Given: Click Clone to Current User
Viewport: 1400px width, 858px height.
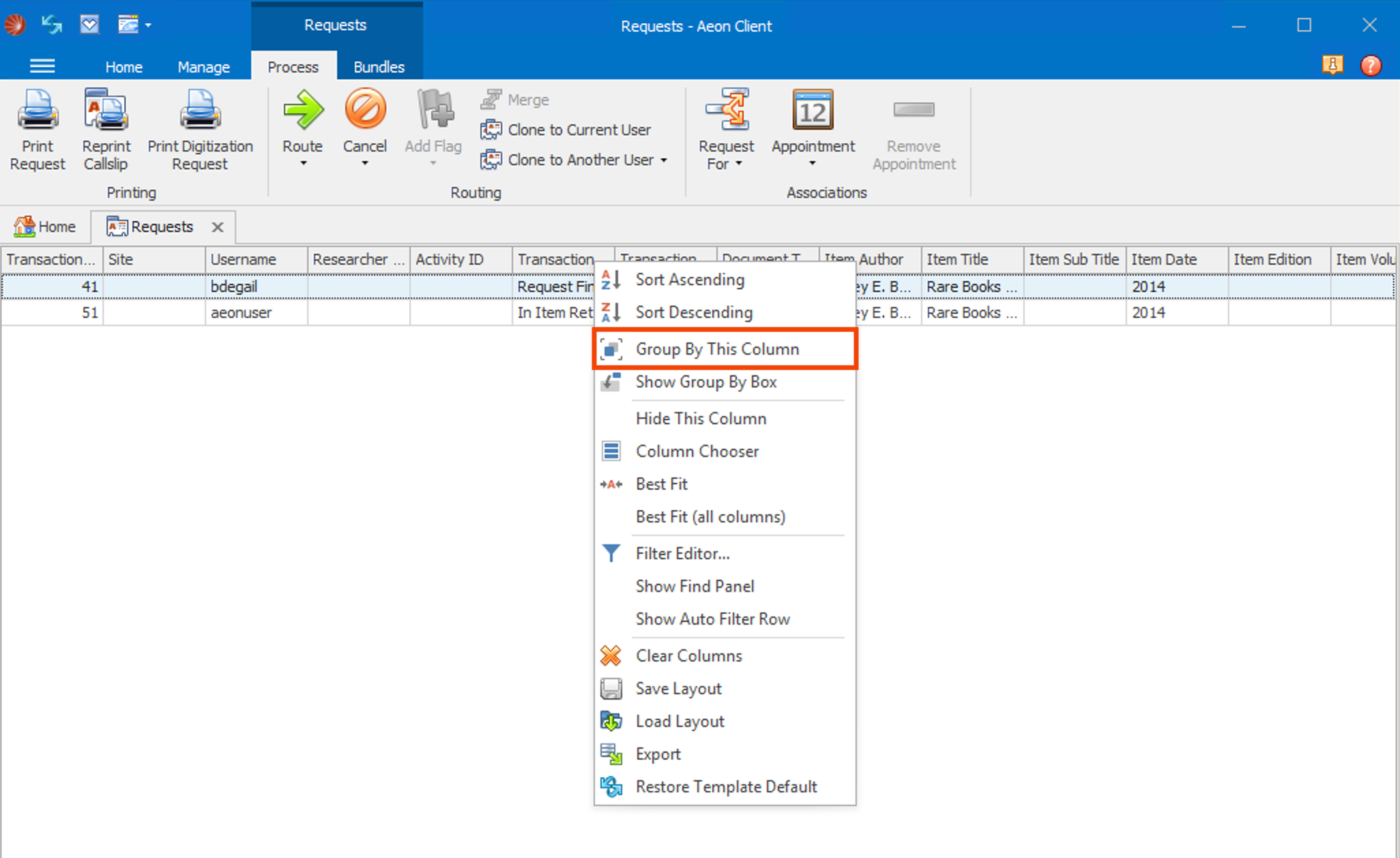Looking at the screenshot, I should coord(579,130).
